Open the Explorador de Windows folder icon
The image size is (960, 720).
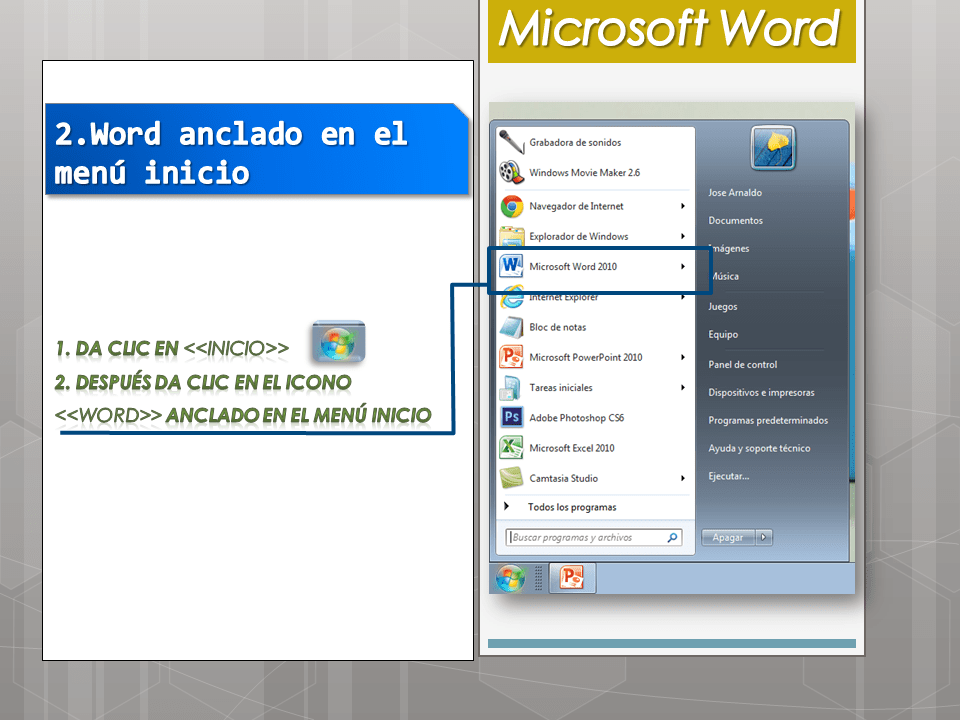pyautogui.click(x=512, y=236)
